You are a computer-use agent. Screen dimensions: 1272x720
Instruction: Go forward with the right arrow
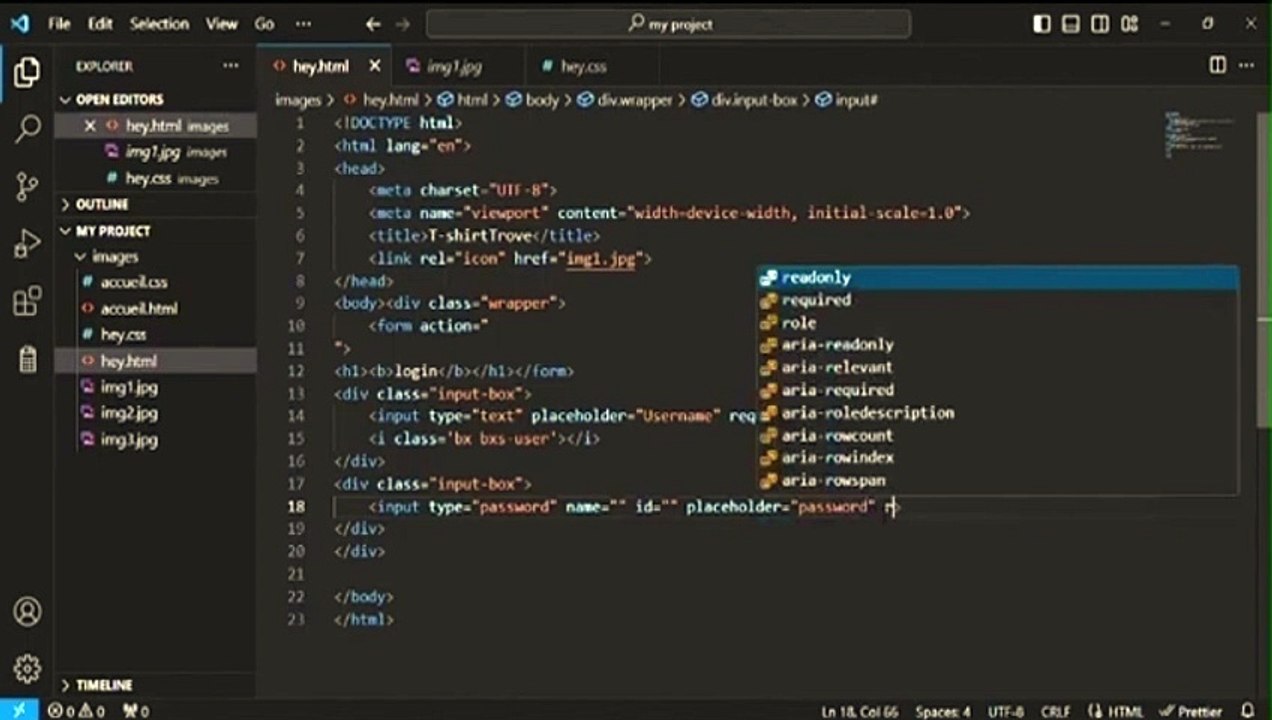[x=402, y=24]
